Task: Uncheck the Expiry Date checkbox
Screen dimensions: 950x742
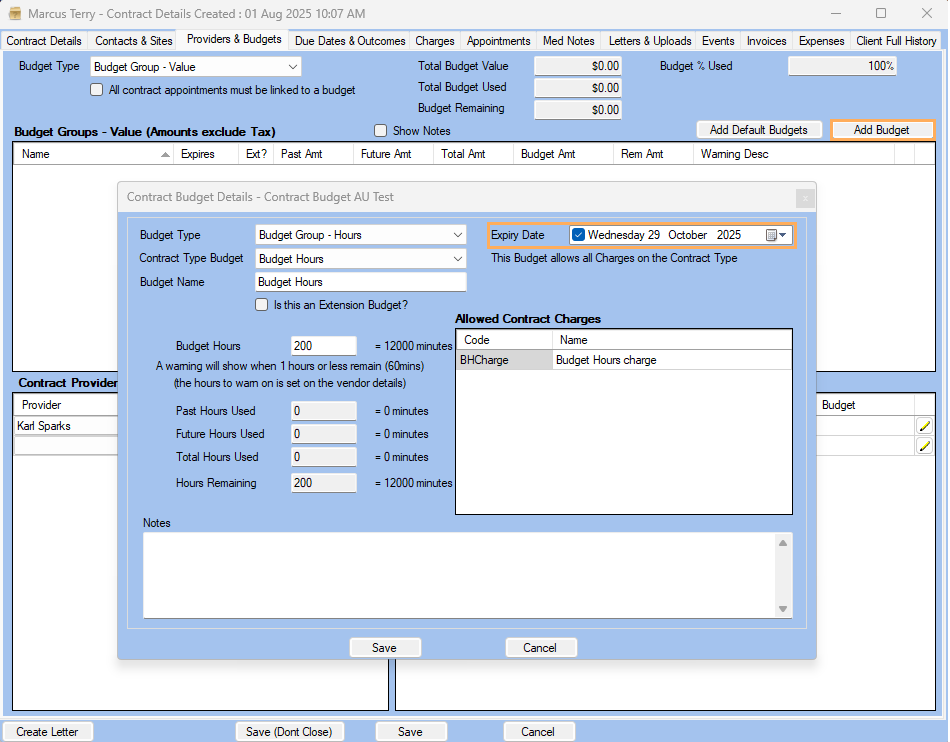Action: click(x=578, y=235)
